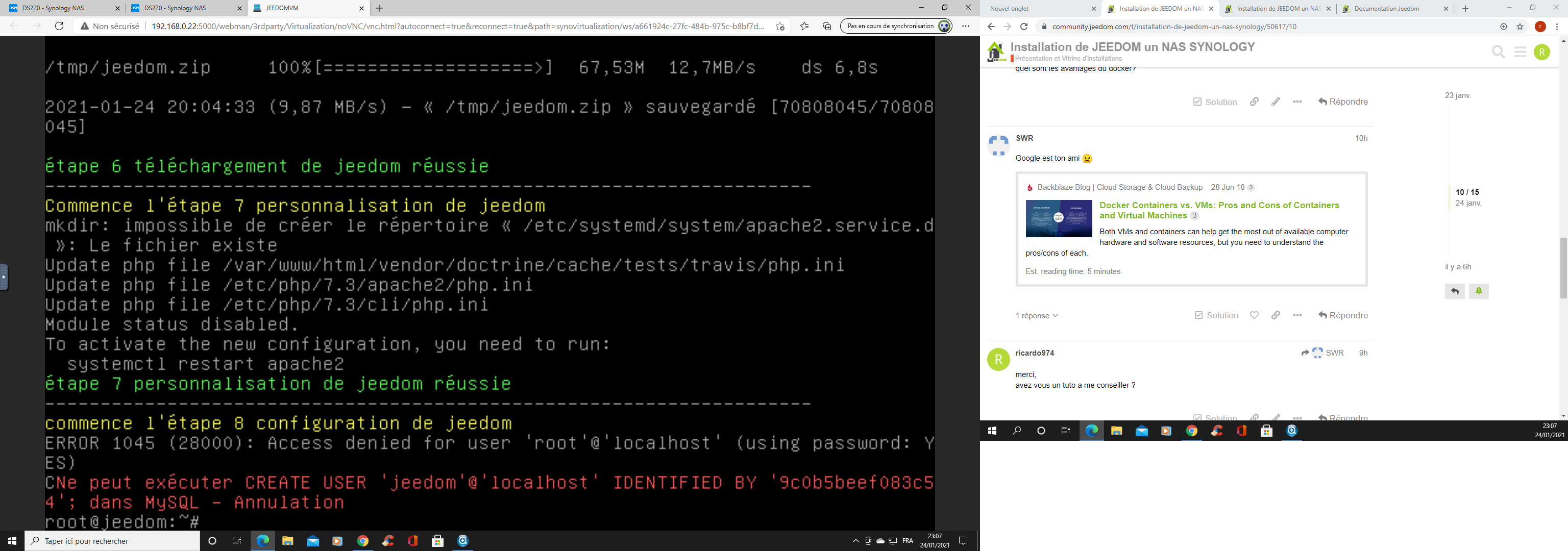Open ricardo974's username link
This screenshot has width=1568, height=551.
[x=1035, y=353]
